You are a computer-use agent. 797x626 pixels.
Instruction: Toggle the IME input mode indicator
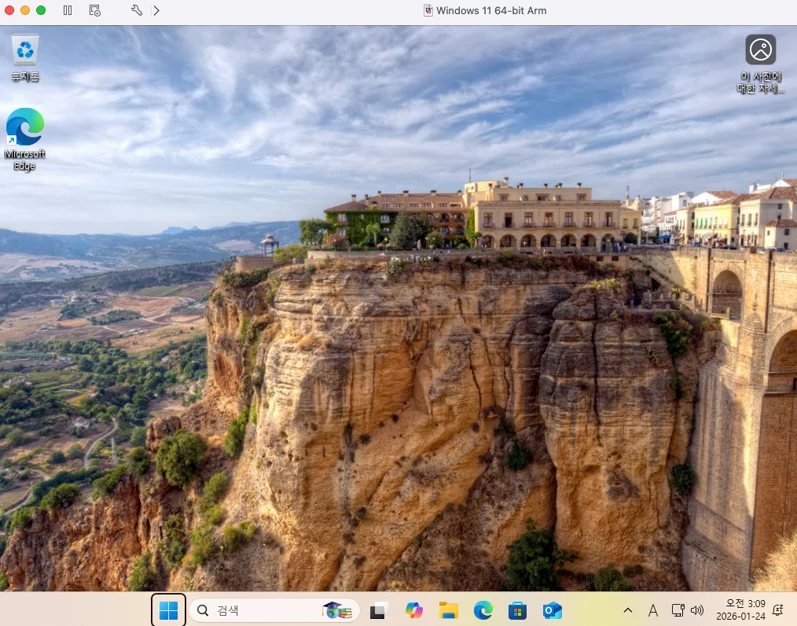coord(653,610)
